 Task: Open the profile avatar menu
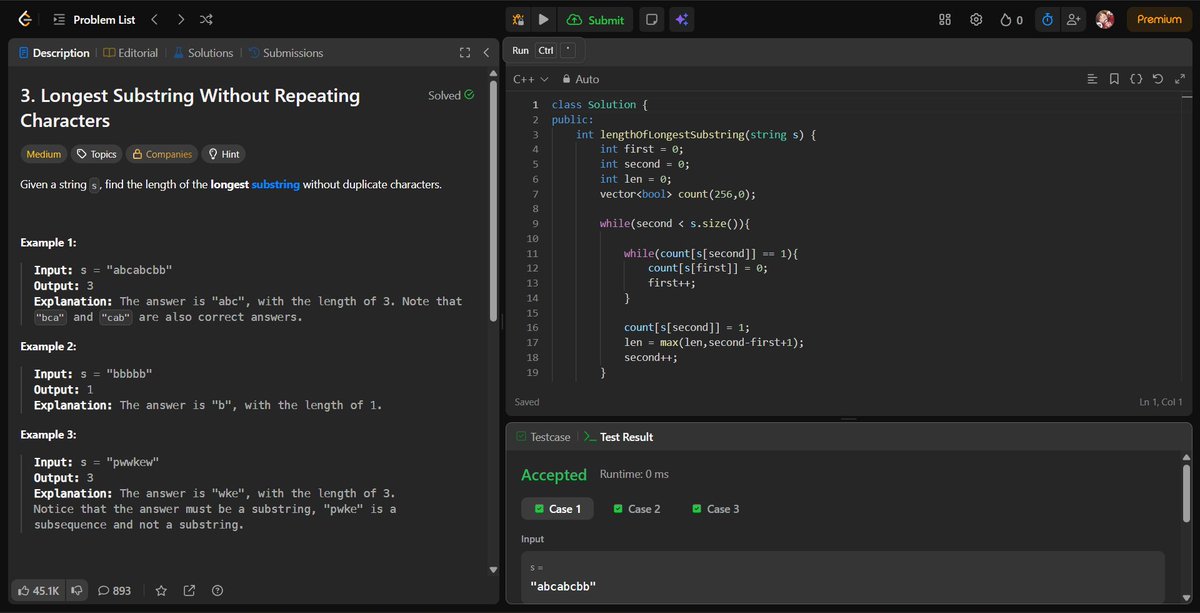point(1104,19)
